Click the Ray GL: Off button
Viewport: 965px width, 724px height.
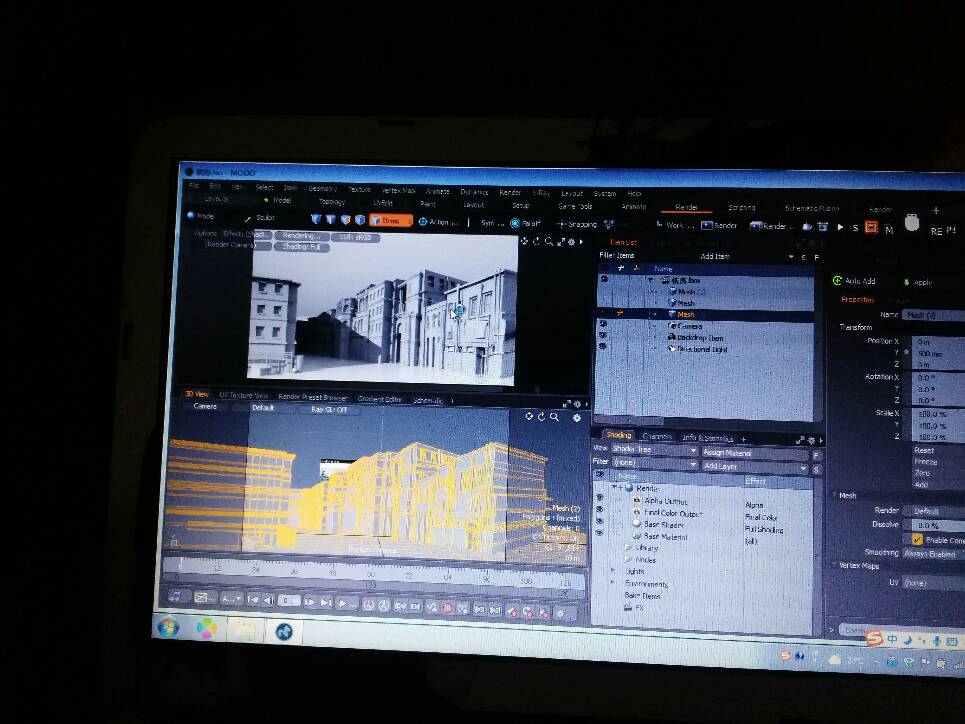click(x=329, y=409)
